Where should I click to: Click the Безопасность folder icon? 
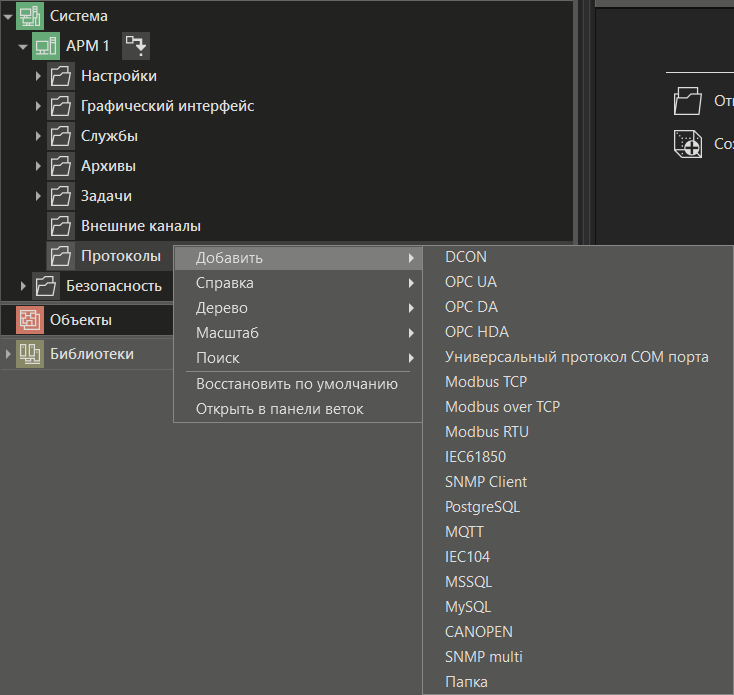pyautogui.click(x=46, y=286)
